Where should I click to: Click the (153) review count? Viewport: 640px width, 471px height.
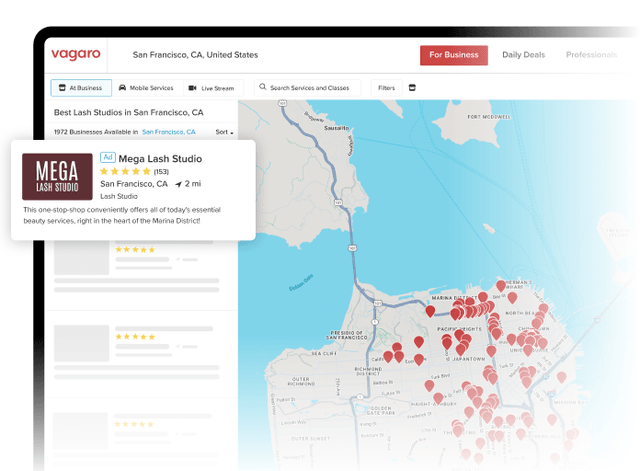click(161, 172)
